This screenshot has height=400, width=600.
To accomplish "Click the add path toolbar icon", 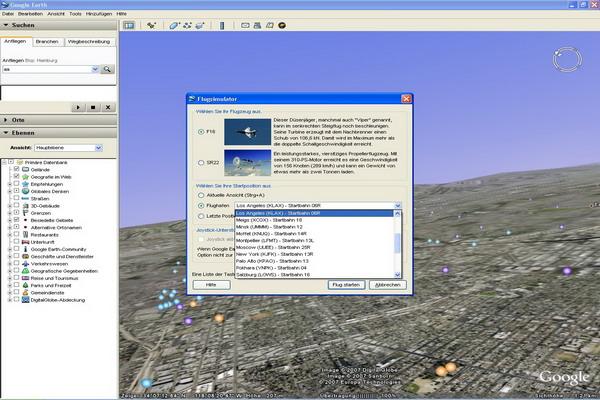I will (x=187, y=25).
